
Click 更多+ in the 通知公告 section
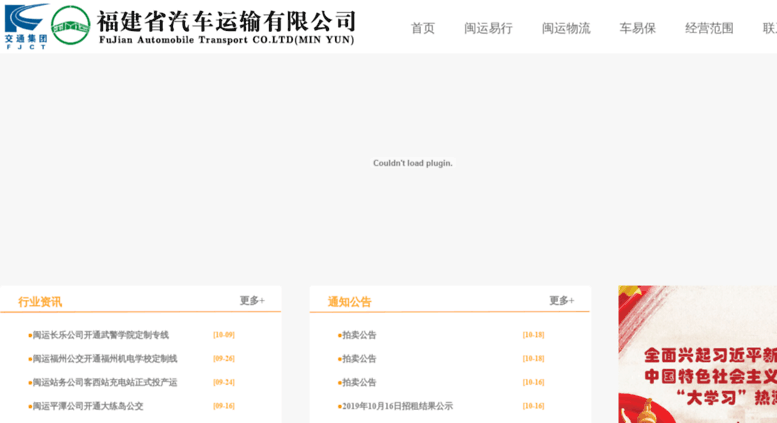(x=561, y=301)
